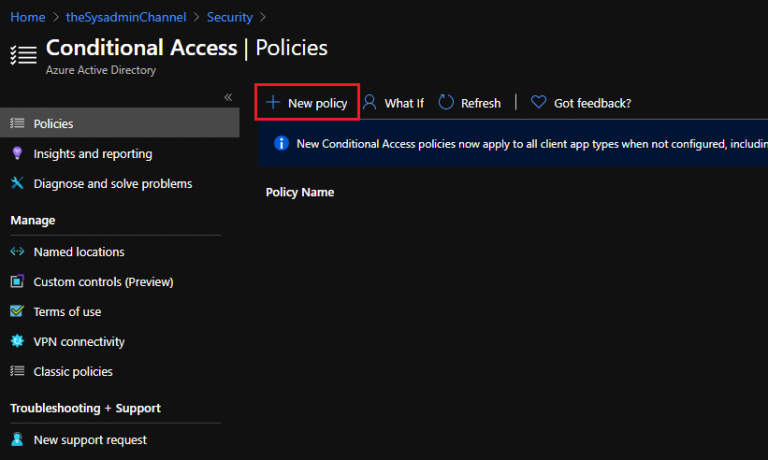
Task: Open Got feedback? link
Action: tap(581, 103)
